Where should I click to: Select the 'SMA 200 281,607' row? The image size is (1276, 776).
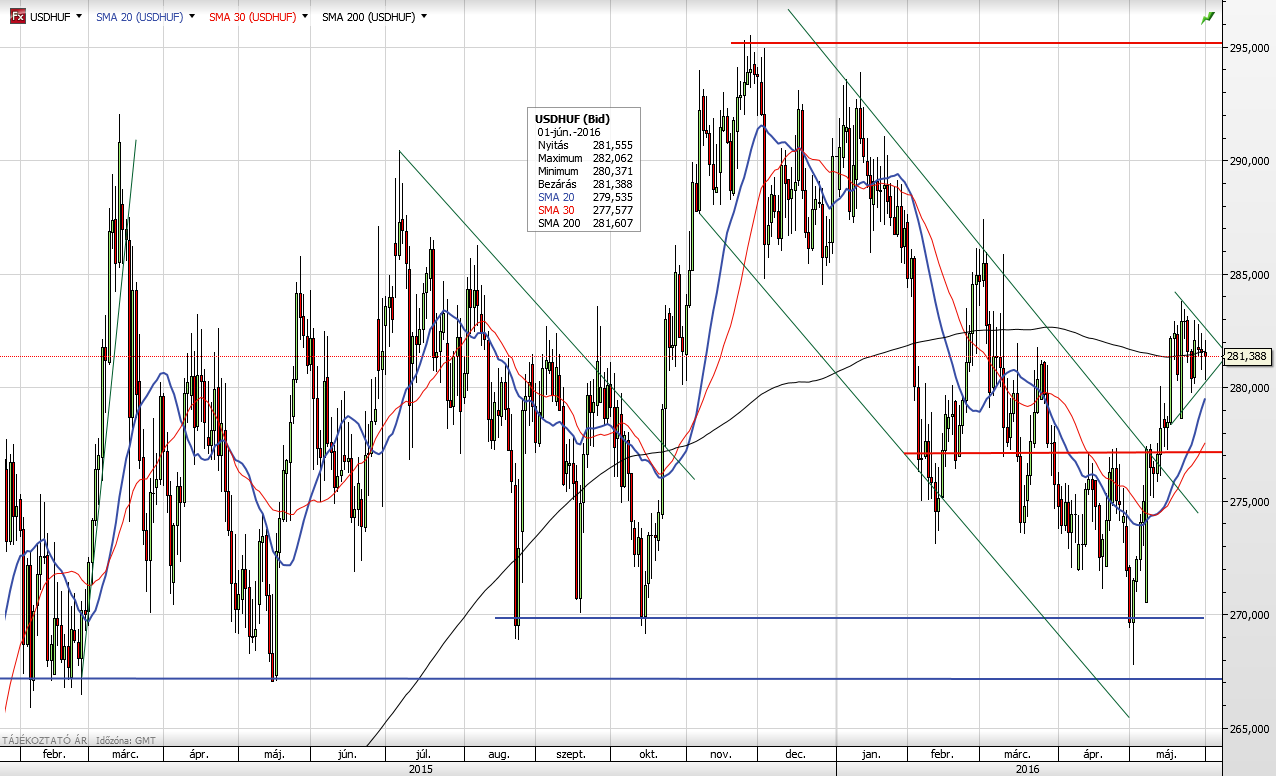click(585, 223)
